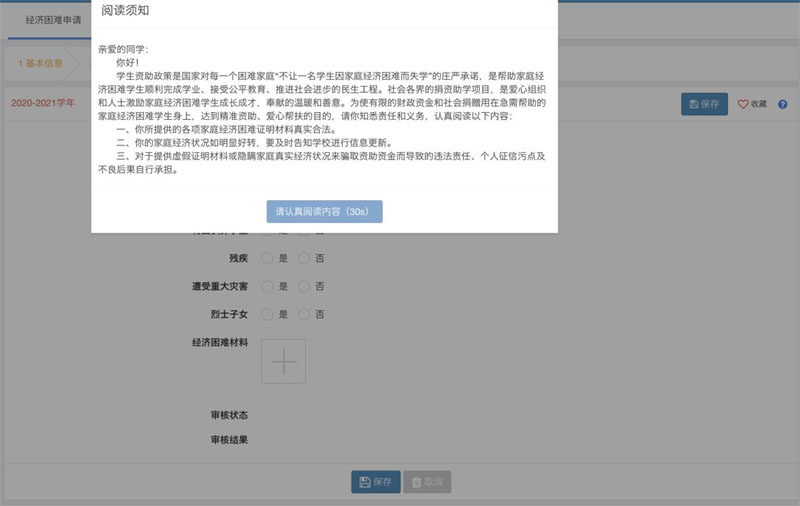Select 是 for 残疾
This screenshot has height=506, width=800.
click(x=267, y=258)
